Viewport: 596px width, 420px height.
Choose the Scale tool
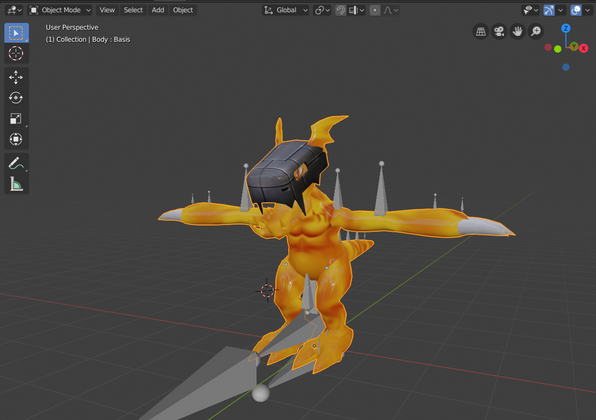click(16, 119)
